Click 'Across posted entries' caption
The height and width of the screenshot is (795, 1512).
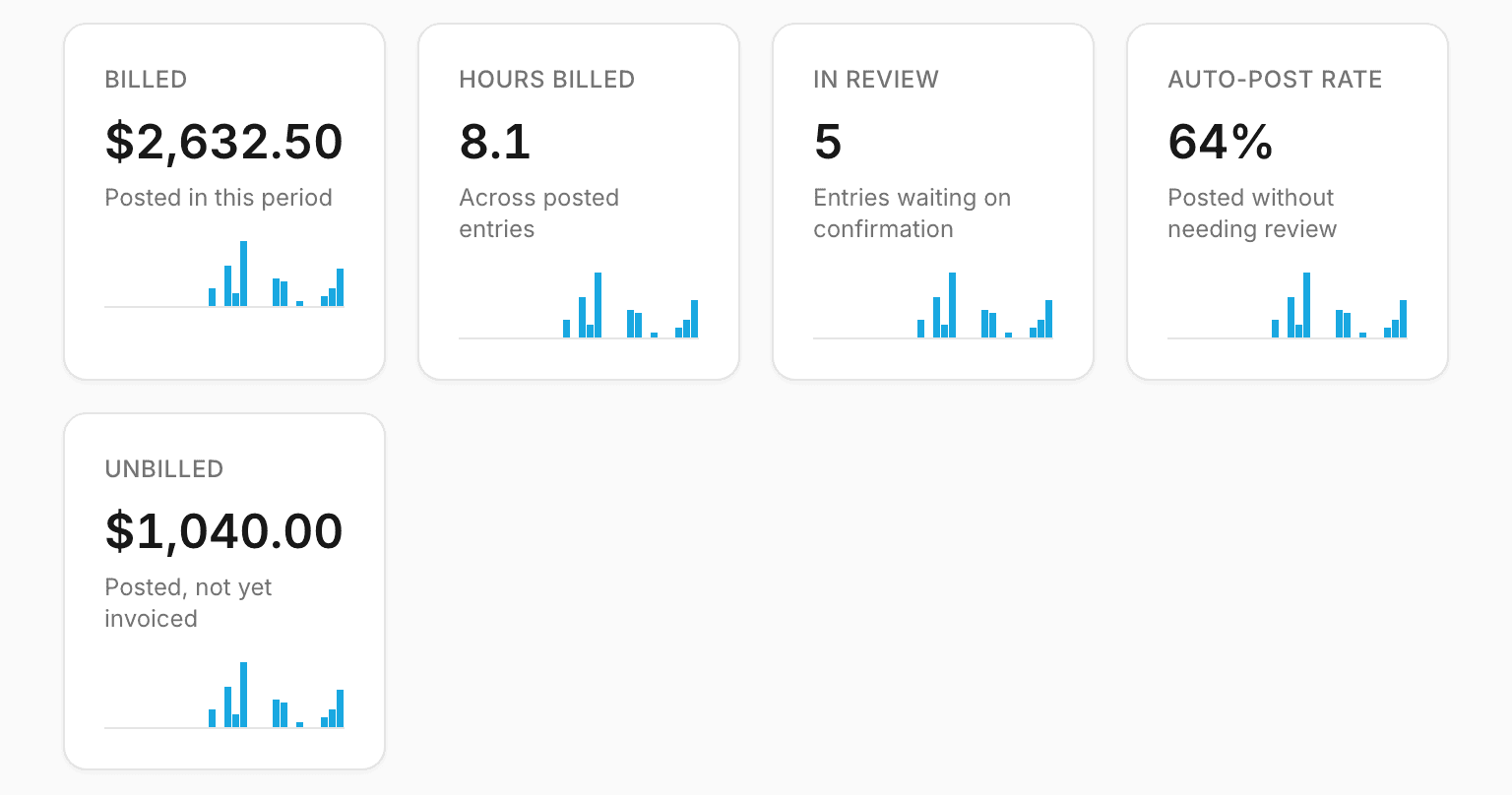coord(539,214)
